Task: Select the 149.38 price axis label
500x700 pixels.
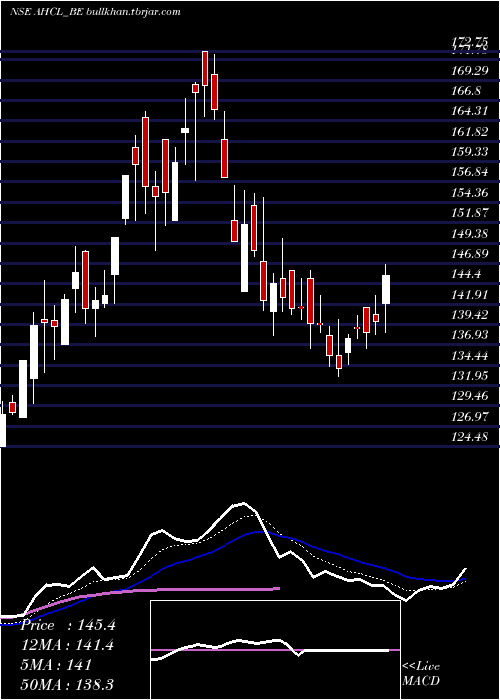Action: pos(469,233)
